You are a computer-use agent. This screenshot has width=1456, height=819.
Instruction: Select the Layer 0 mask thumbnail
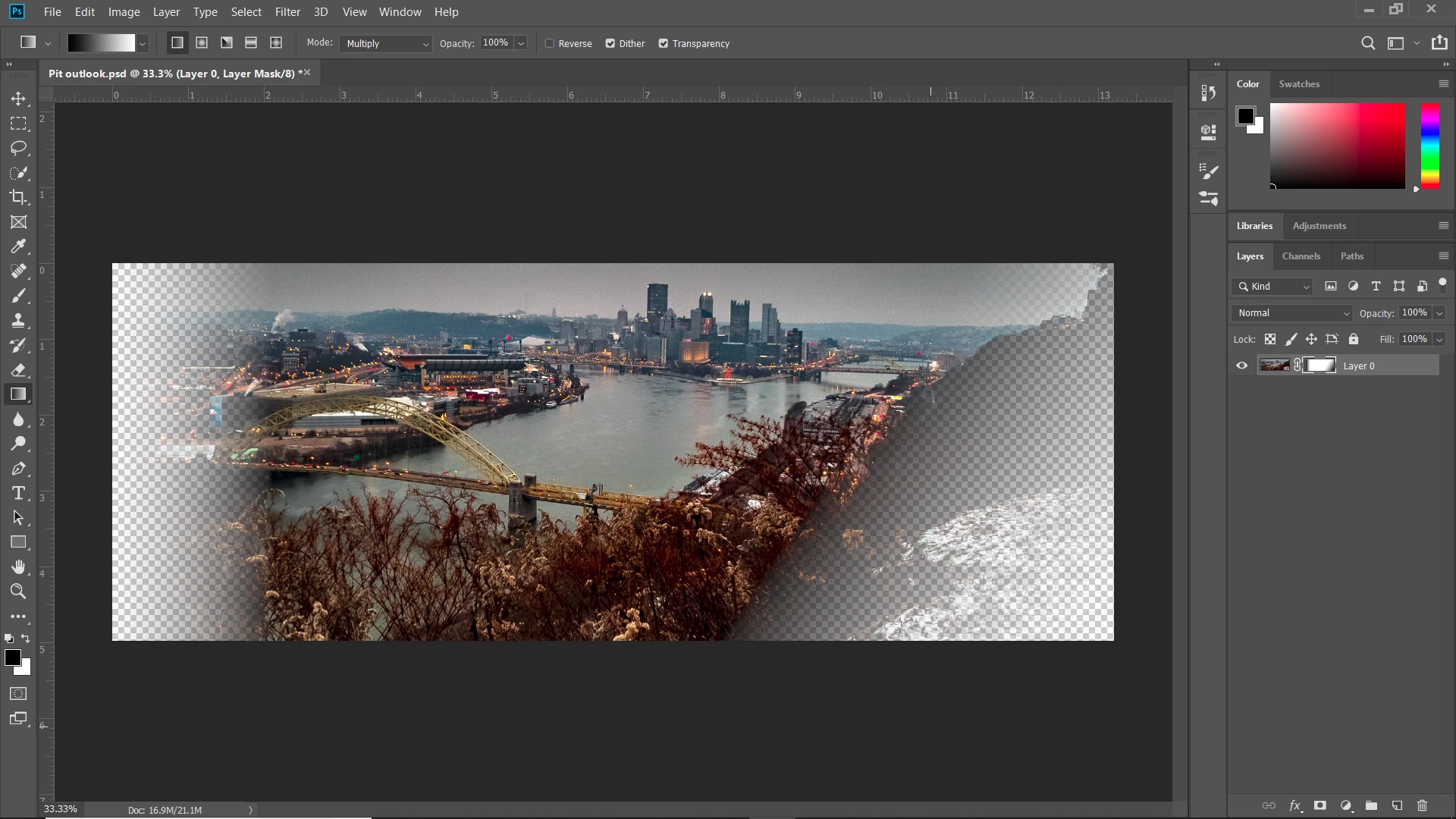pos(1320,366)
